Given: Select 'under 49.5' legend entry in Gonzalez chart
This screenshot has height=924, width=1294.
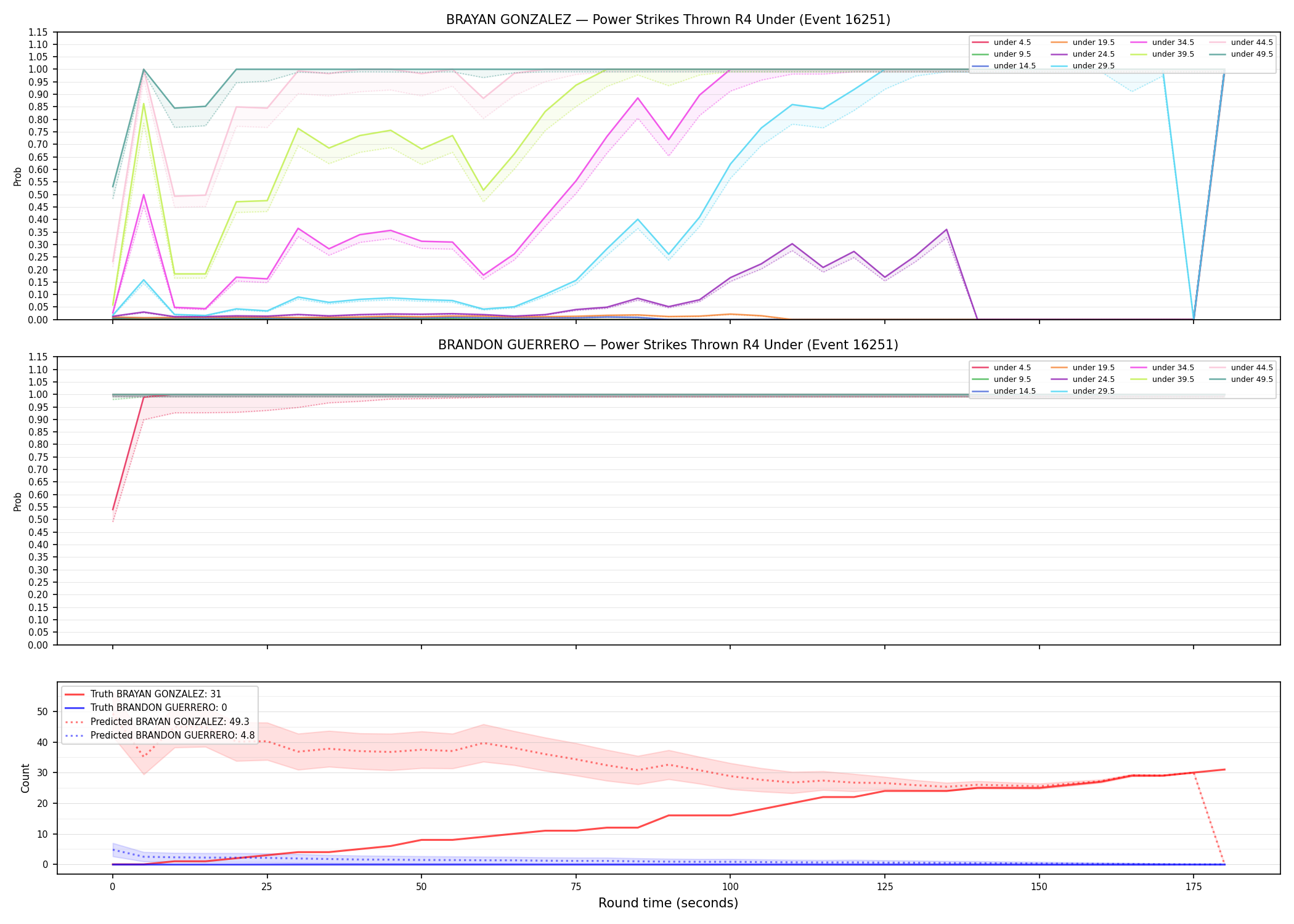Looking at the screenshot, I should tap(1241, 54).
